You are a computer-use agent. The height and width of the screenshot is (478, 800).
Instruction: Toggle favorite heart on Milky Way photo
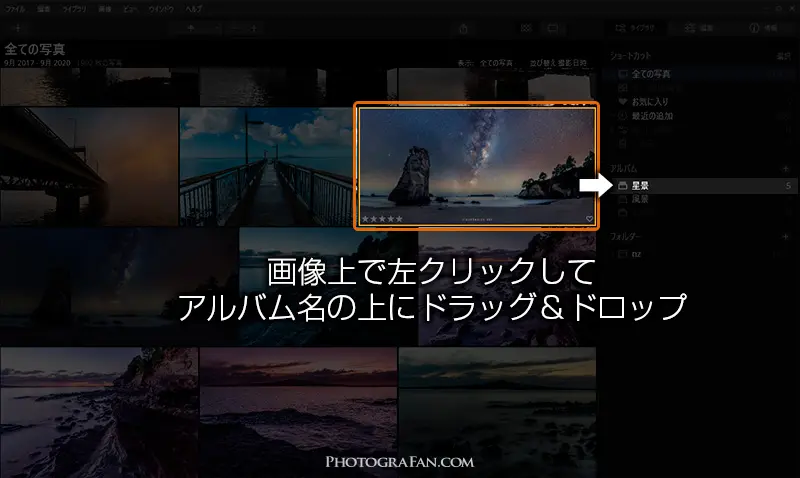click(589, 219)
